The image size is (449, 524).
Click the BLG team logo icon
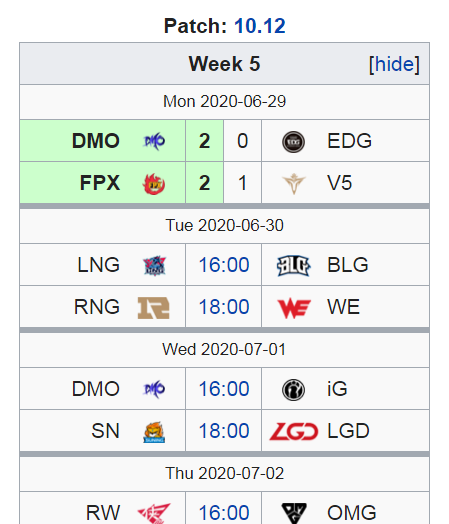click(x=293, y=266)
